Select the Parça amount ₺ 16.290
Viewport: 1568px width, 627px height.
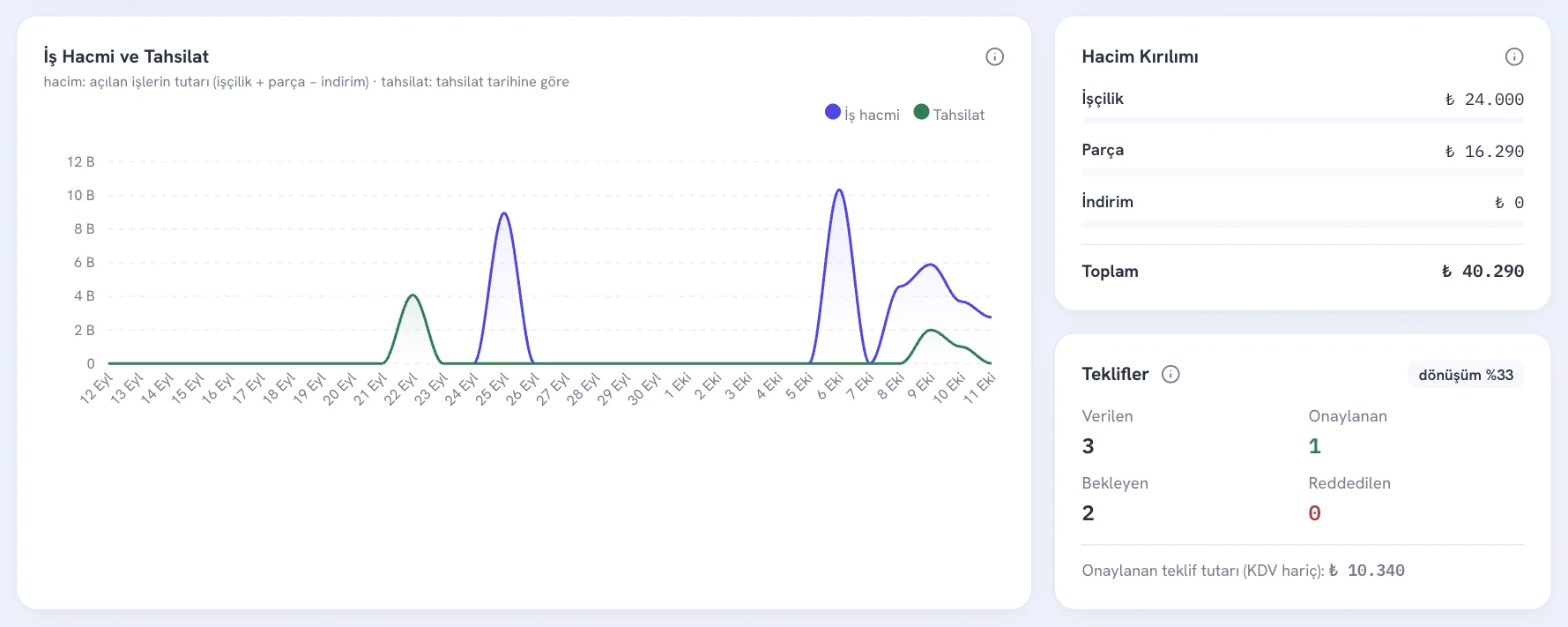pyautogui.click(x=1484, y=152)
